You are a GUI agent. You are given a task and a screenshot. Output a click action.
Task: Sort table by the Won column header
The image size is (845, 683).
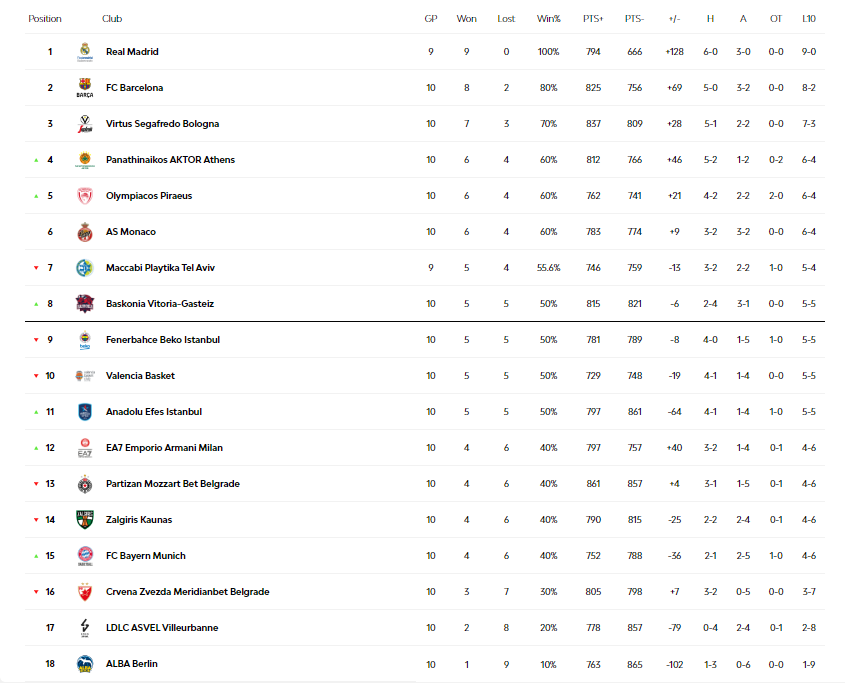click(x=466, y=19)
